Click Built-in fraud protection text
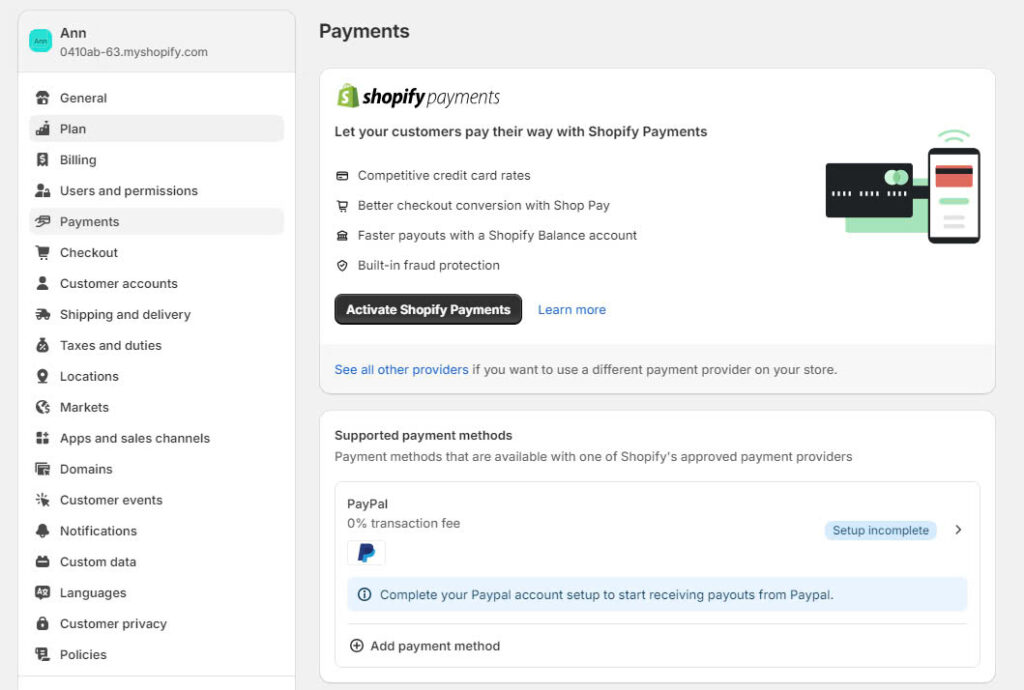 (428, 266)
